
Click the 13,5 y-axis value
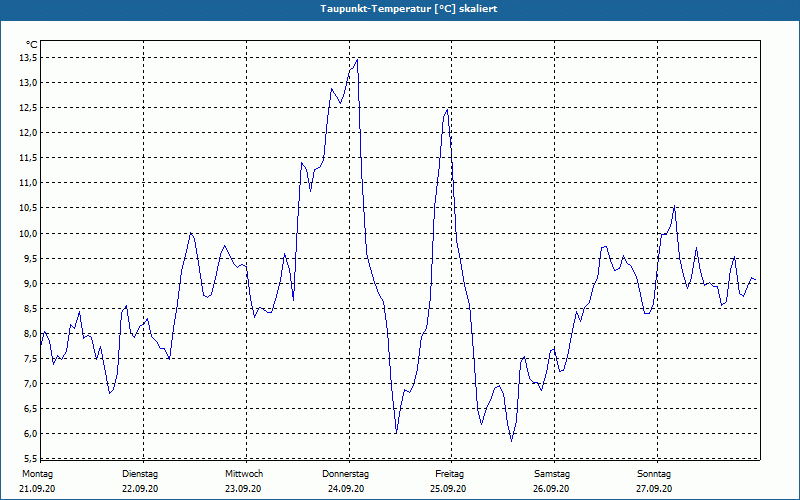pos(29,58)
